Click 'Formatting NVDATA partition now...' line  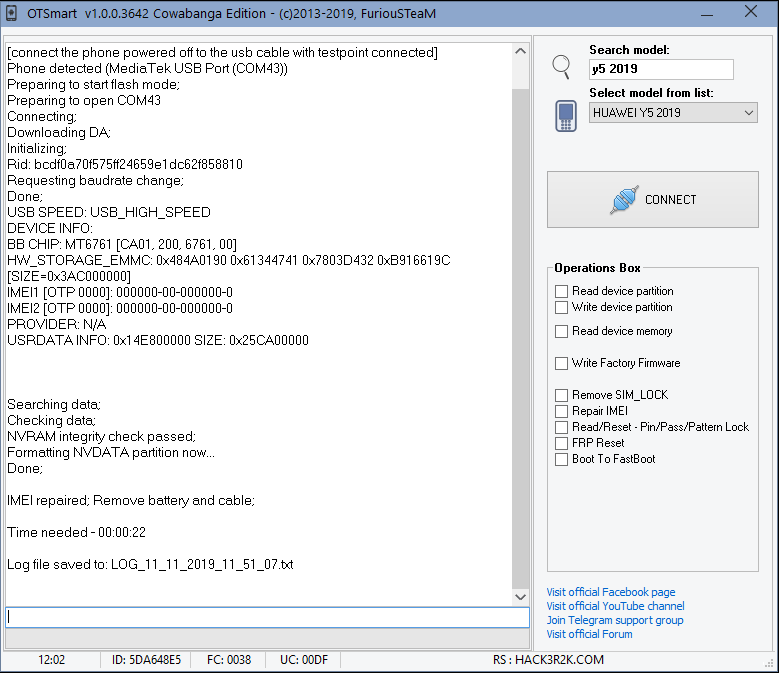coord(111,452)
